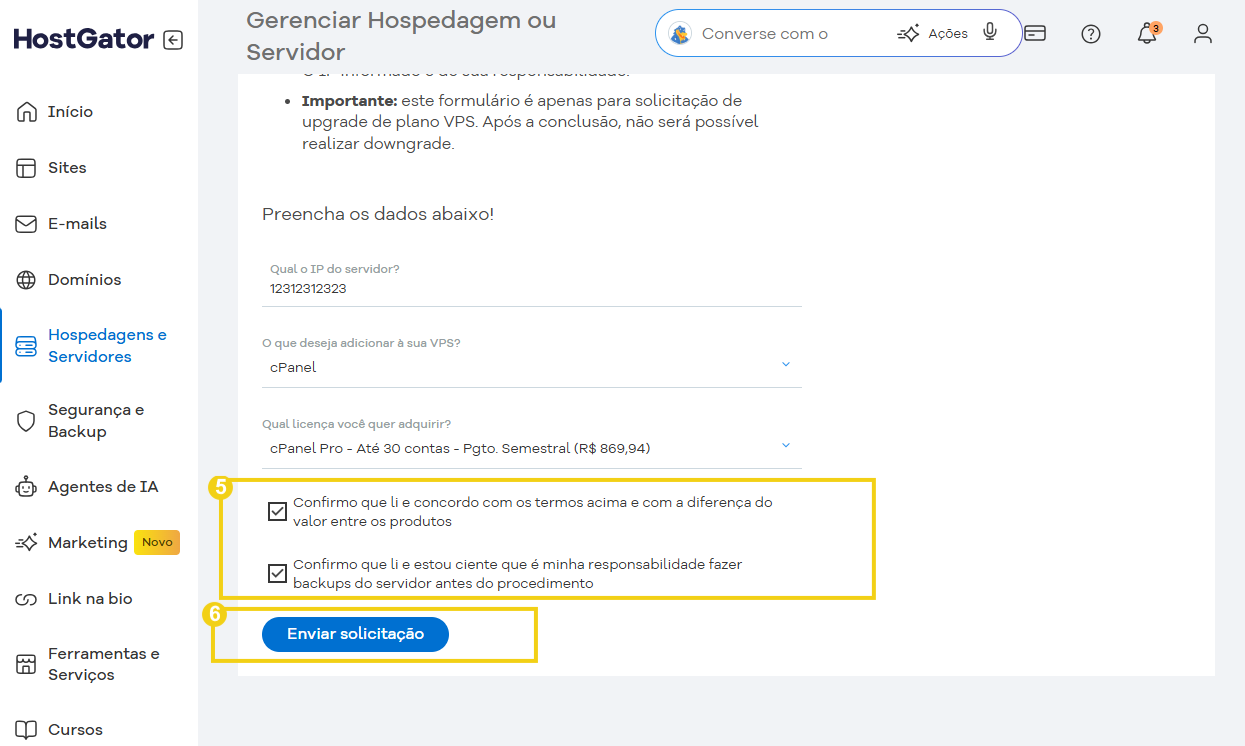This screenshot has height=746, width=1245.
Task: Go to Início in the sidebar
Action: pyautogui.click(x=70, y=112)
